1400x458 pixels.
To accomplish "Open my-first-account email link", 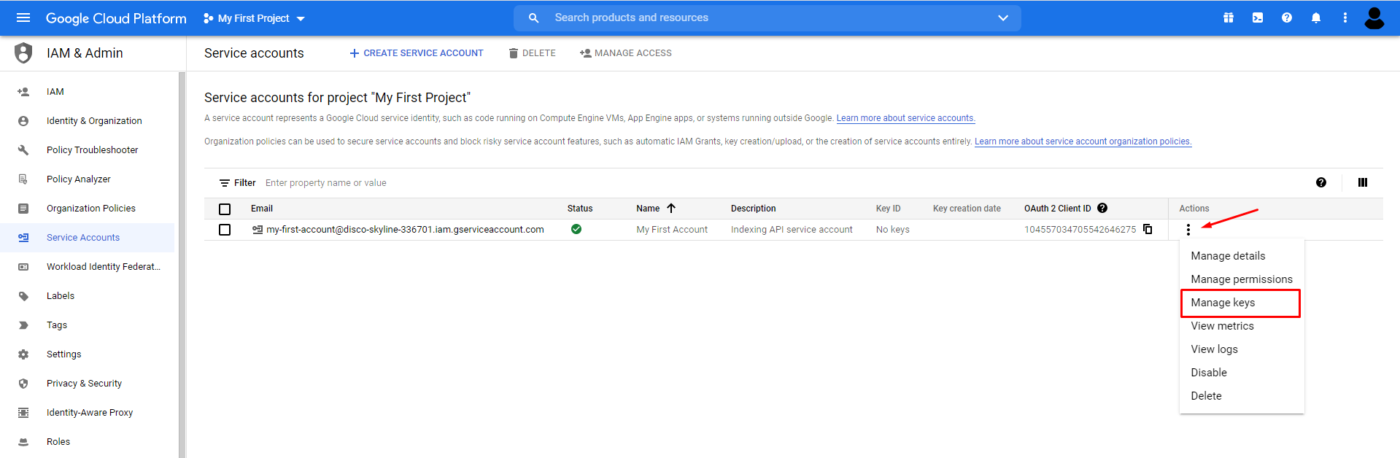I will click(405, 229).
